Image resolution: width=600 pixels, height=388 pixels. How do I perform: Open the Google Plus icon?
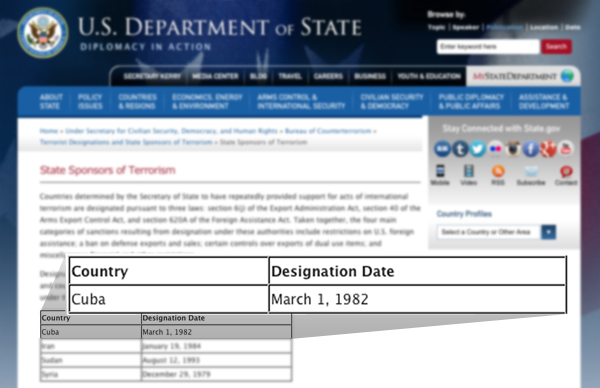[x=548, y=148]
